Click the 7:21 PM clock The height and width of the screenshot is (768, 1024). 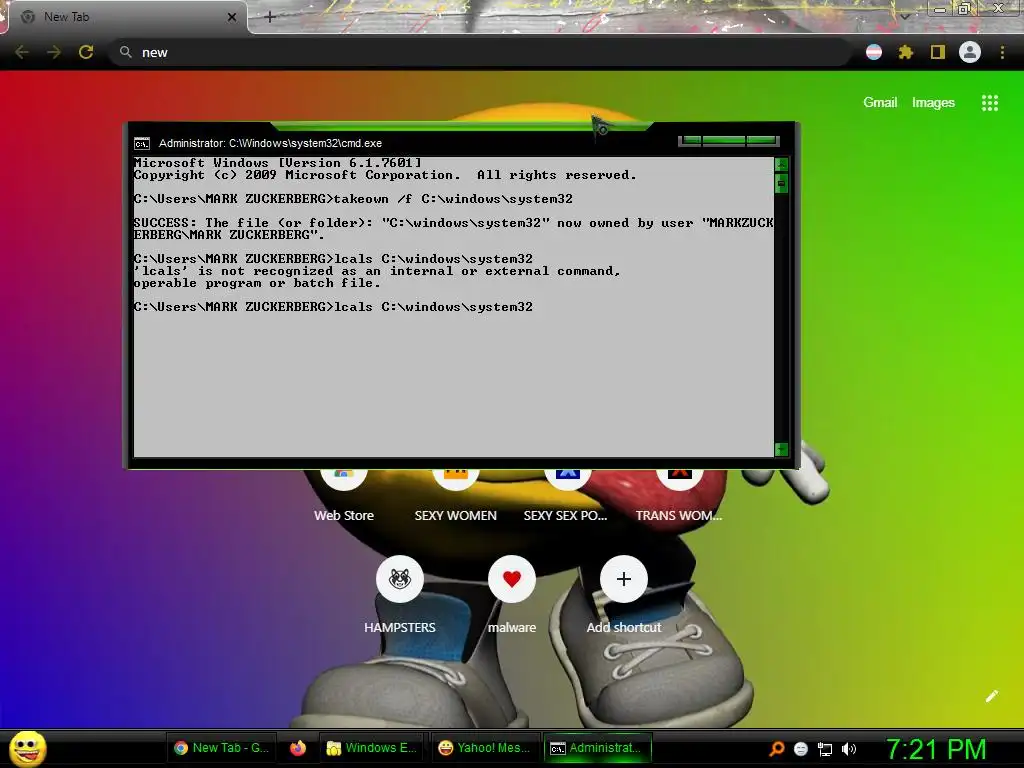(x=936, y=749)
